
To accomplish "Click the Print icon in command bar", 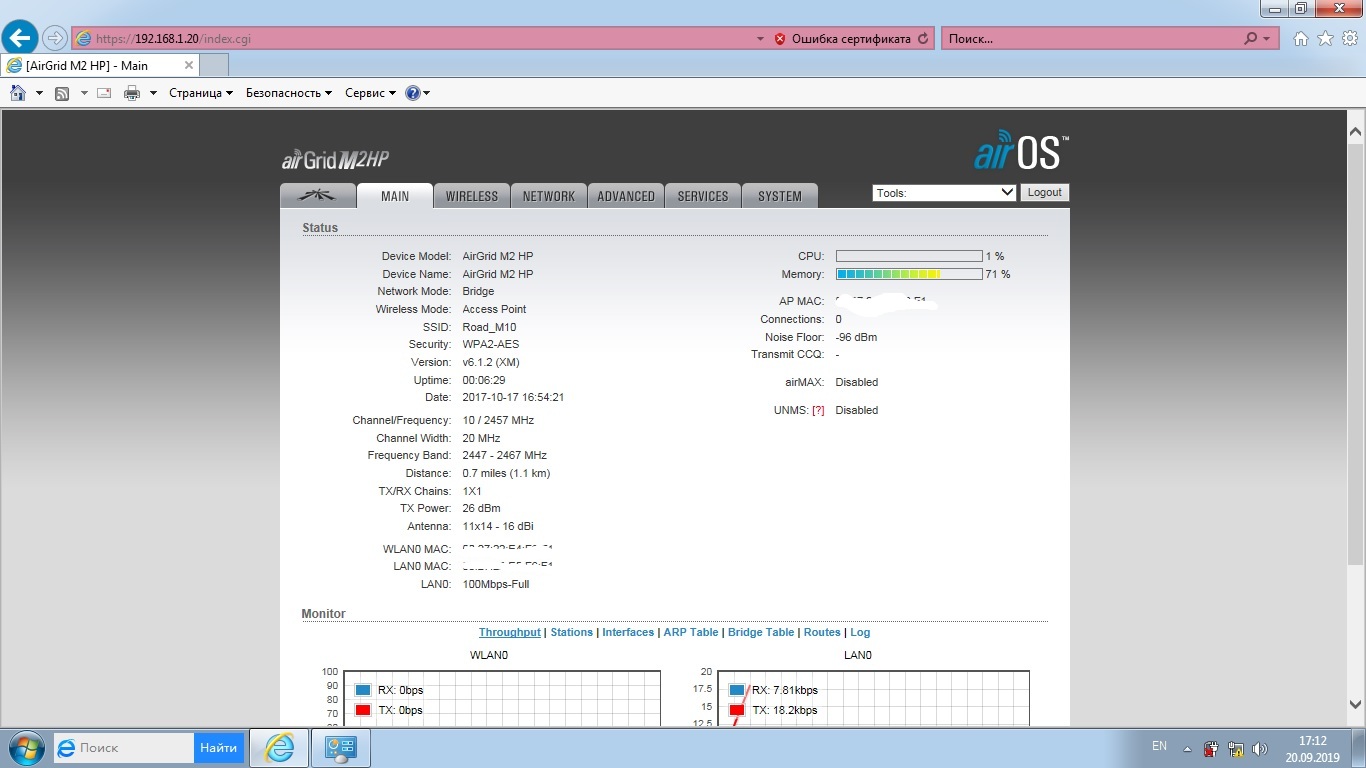I will point(132,93).
